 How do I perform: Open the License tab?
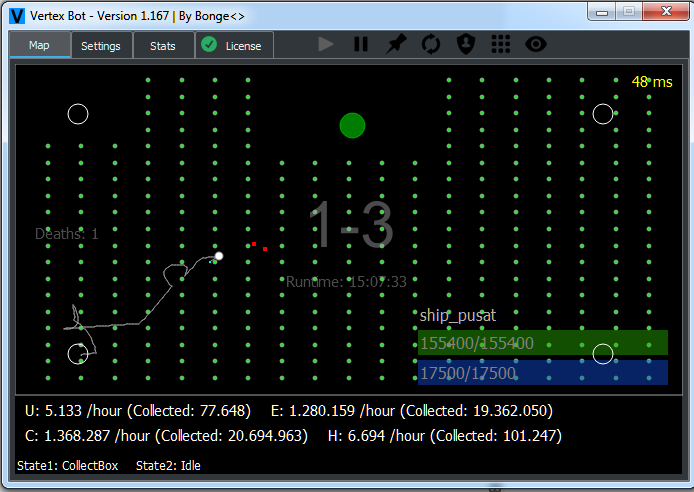[235, 46]
